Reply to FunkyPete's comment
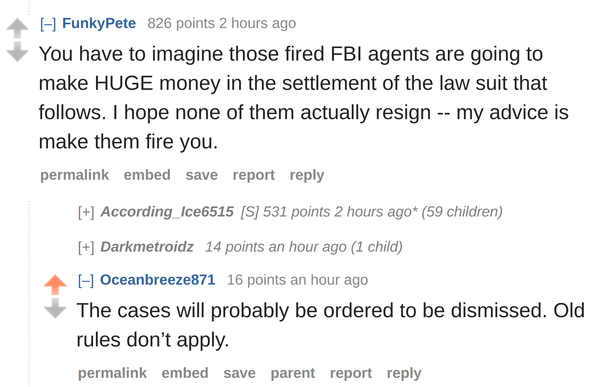The image size is (594, 387). click(x=307, y=175)
